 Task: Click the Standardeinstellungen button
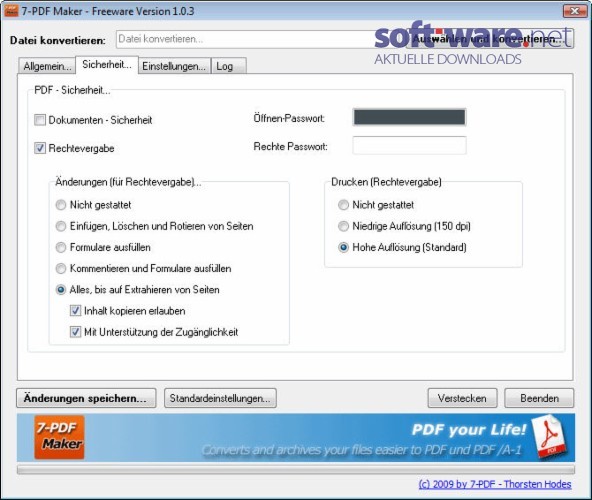click(220, 398)
